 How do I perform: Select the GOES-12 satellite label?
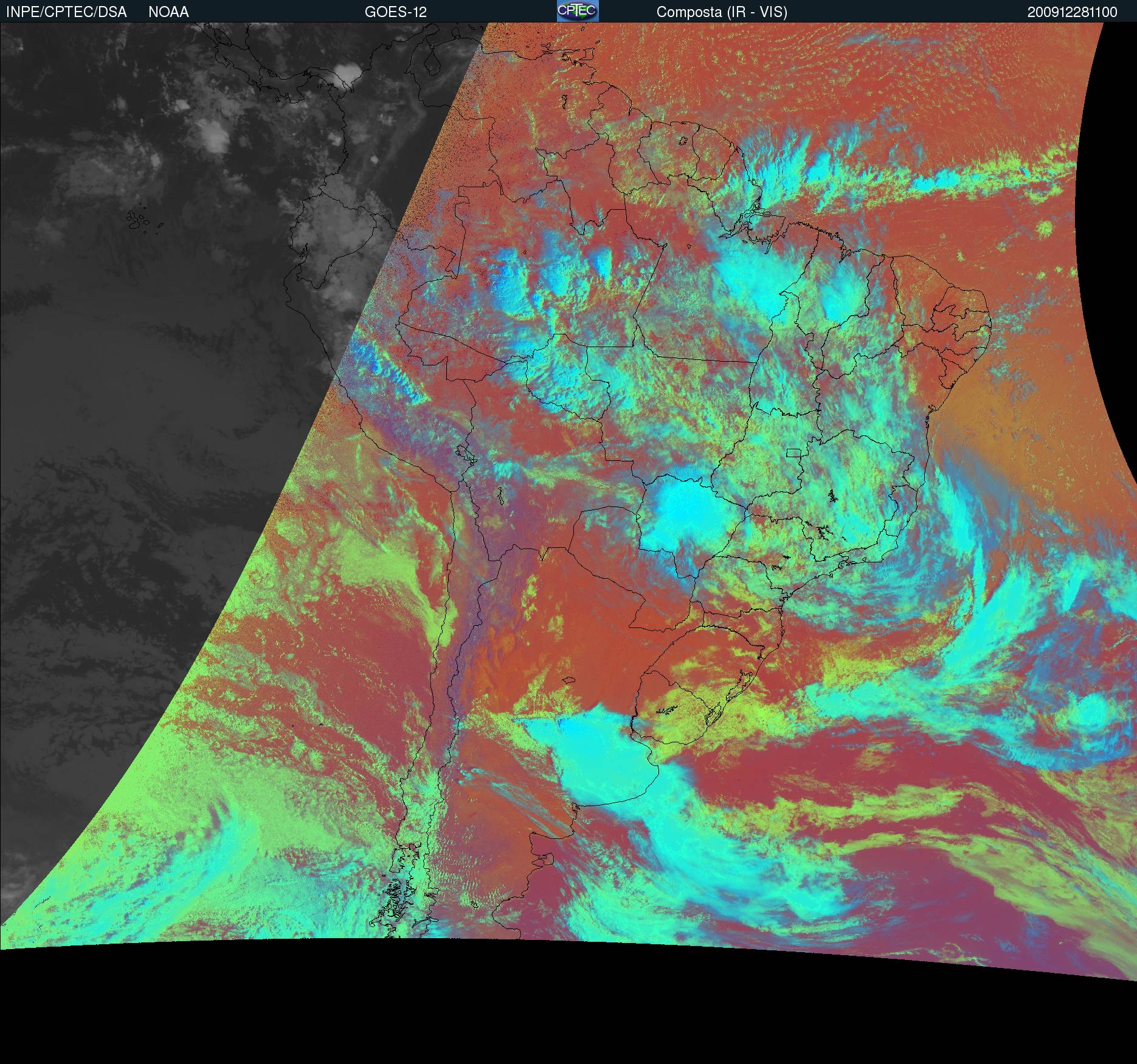point(395,12)
